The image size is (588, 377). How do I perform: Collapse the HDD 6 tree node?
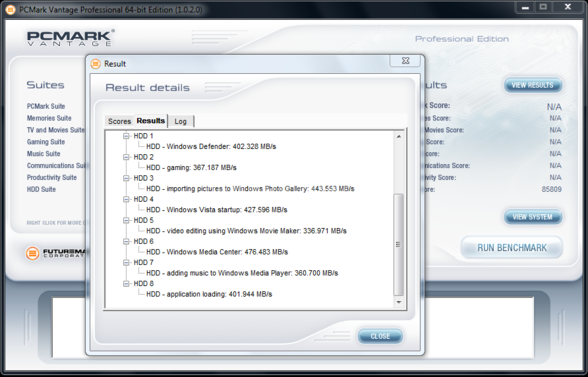[126, 241]
